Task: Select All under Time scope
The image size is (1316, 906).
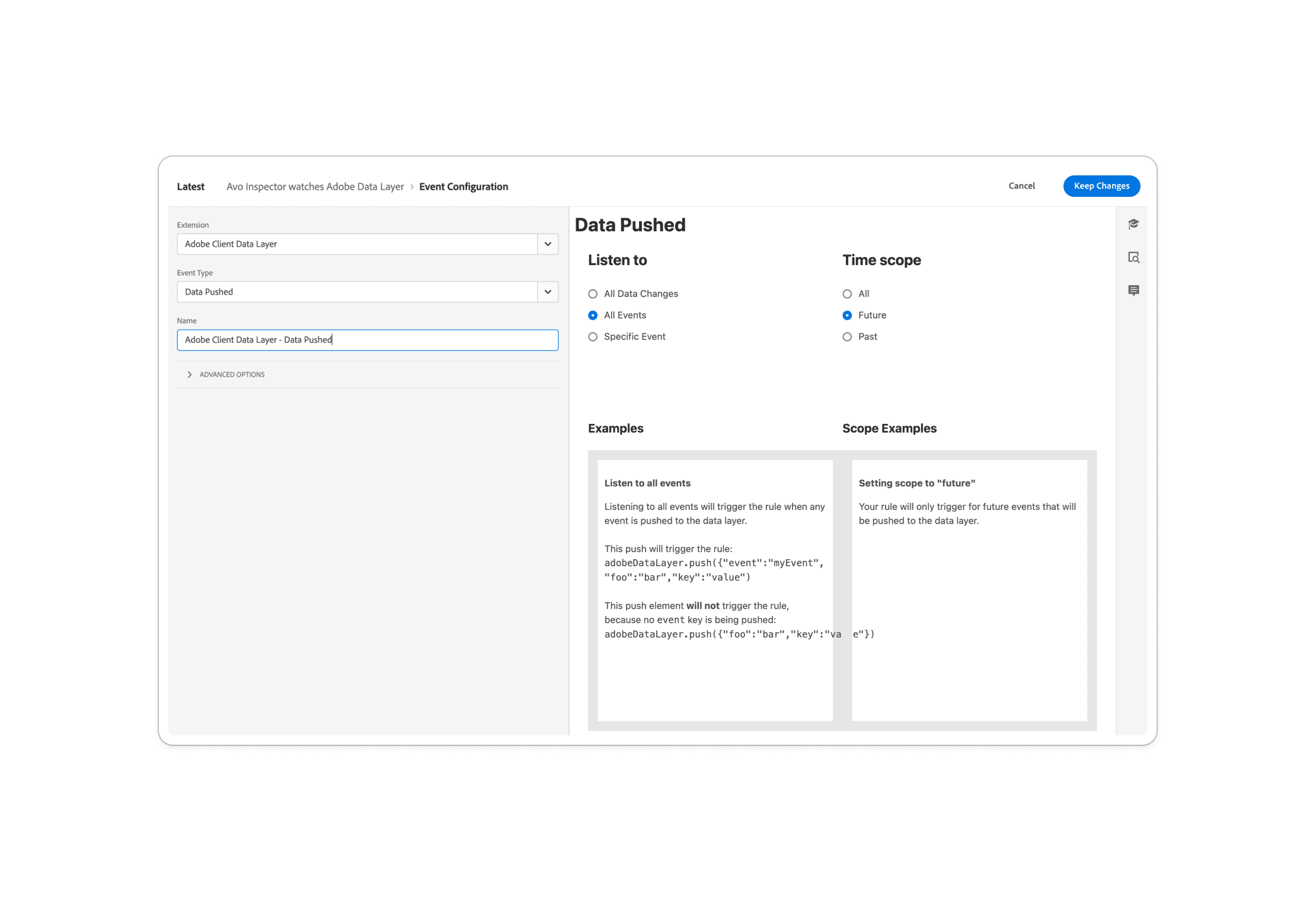Action: 847,294
